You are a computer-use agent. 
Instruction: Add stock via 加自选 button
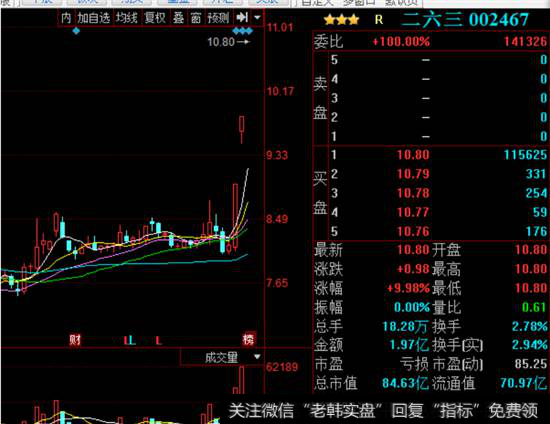point(94,18)
